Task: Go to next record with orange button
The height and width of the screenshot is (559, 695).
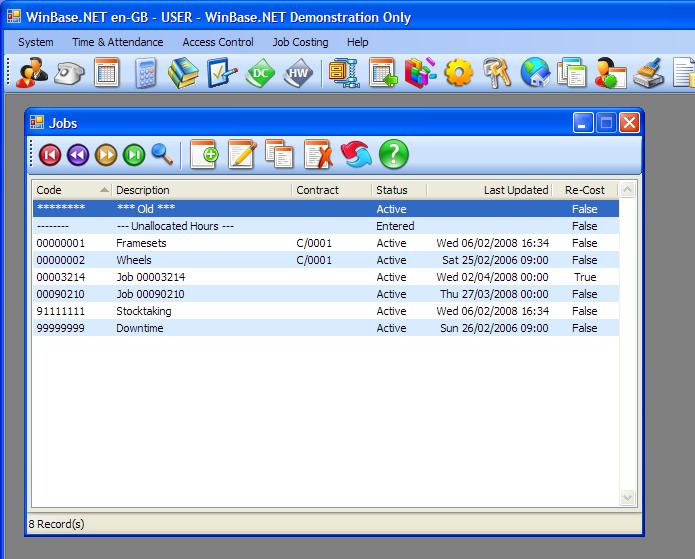Action: tap(106, 155)
